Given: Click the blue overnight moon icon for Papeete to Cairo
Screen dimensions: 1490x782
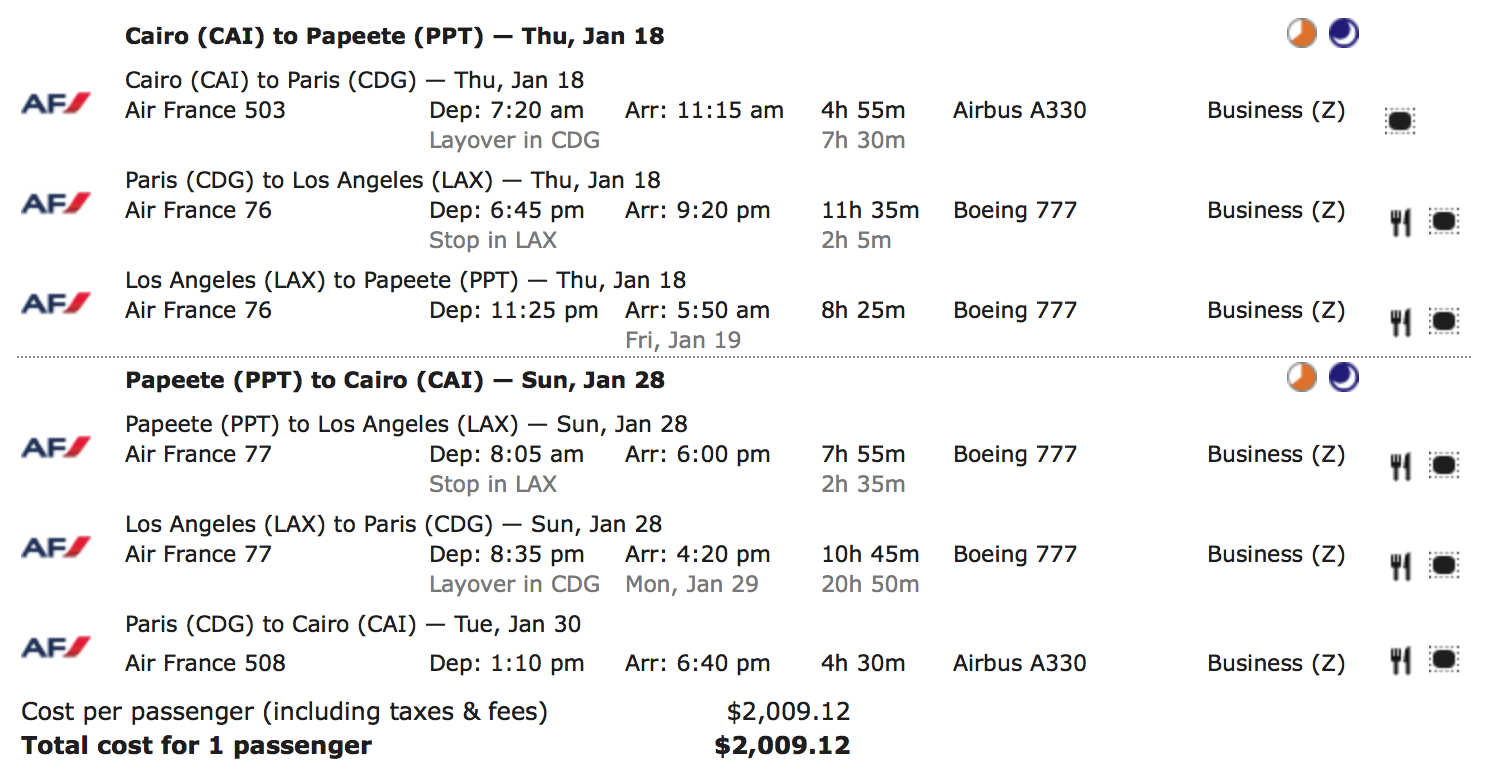Looking at the screenshot, I should [x=1343, y=377].
